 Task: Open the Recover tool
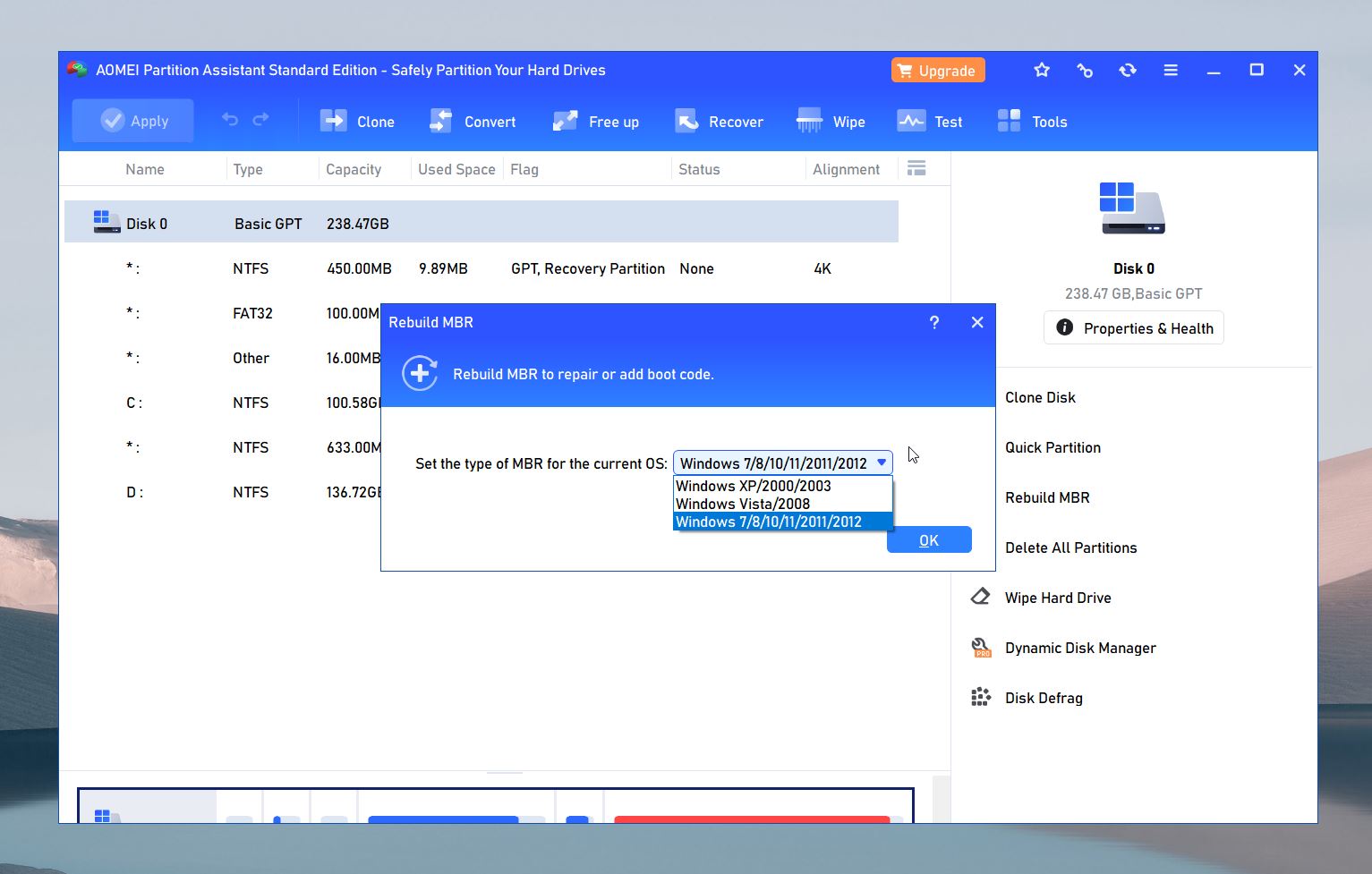(x=719, y=122)
